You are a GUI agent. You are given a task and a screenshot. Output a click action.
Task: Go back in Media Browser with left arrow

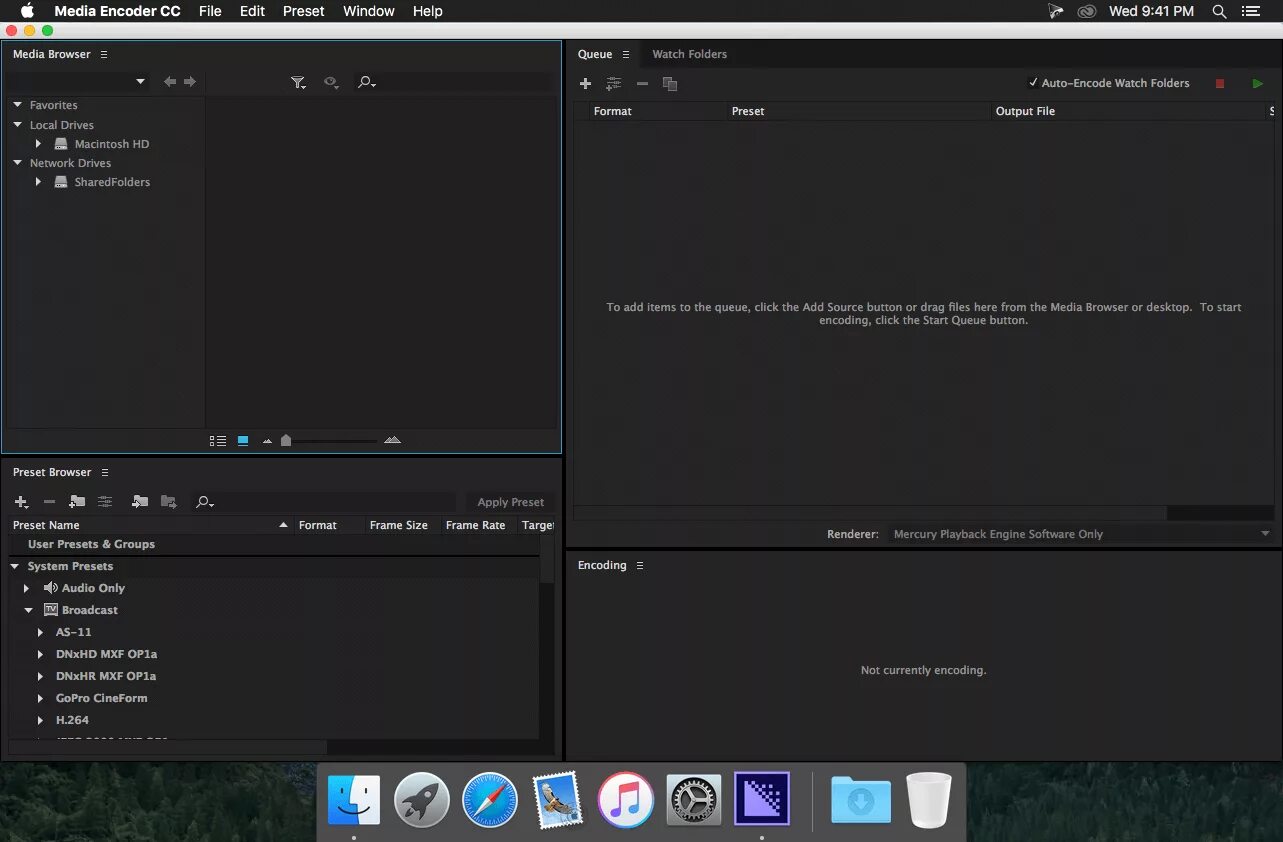point(170,82)
